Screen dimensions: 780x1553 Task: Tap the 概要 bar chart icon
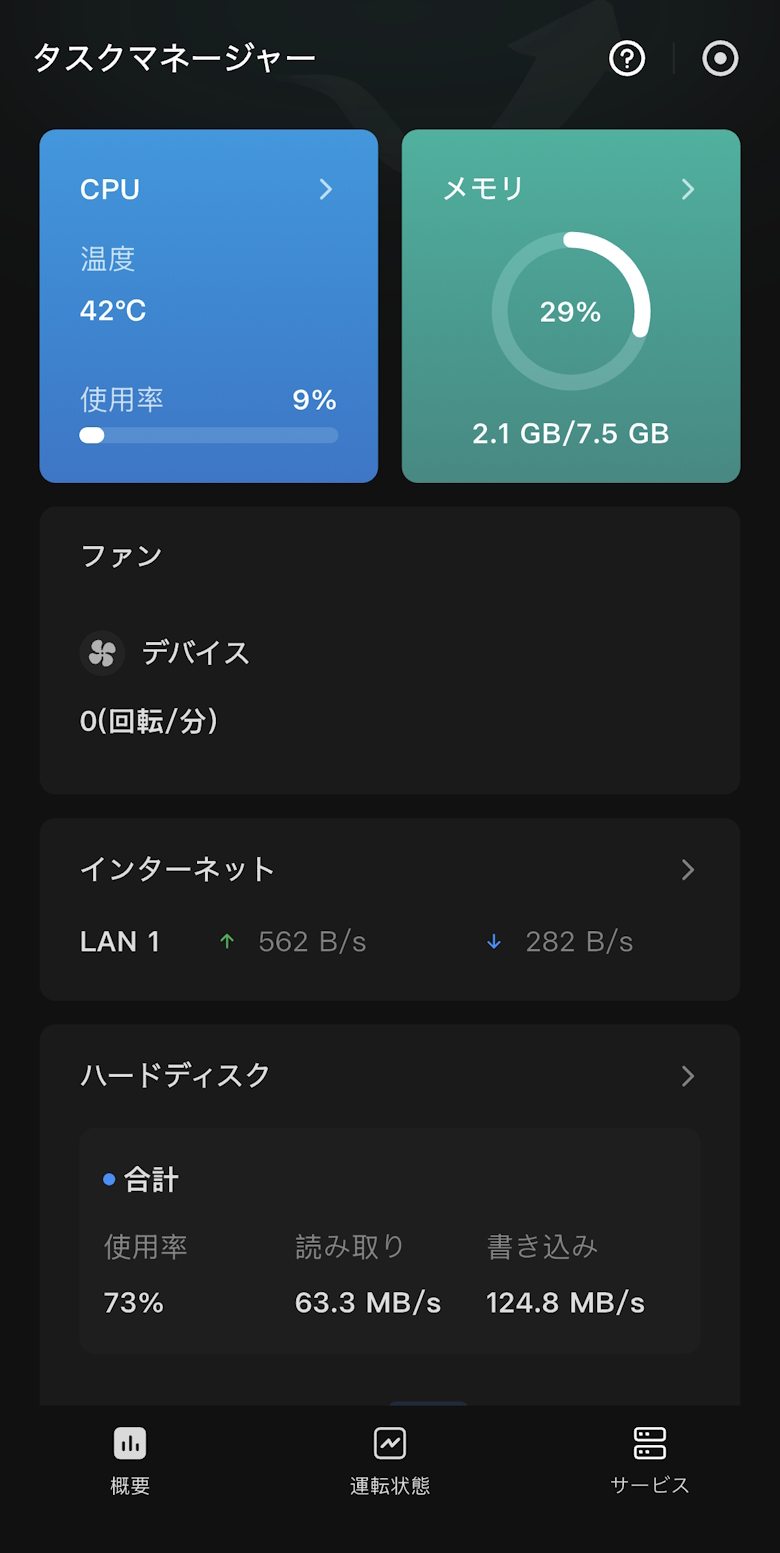(x=130, y=1443)
